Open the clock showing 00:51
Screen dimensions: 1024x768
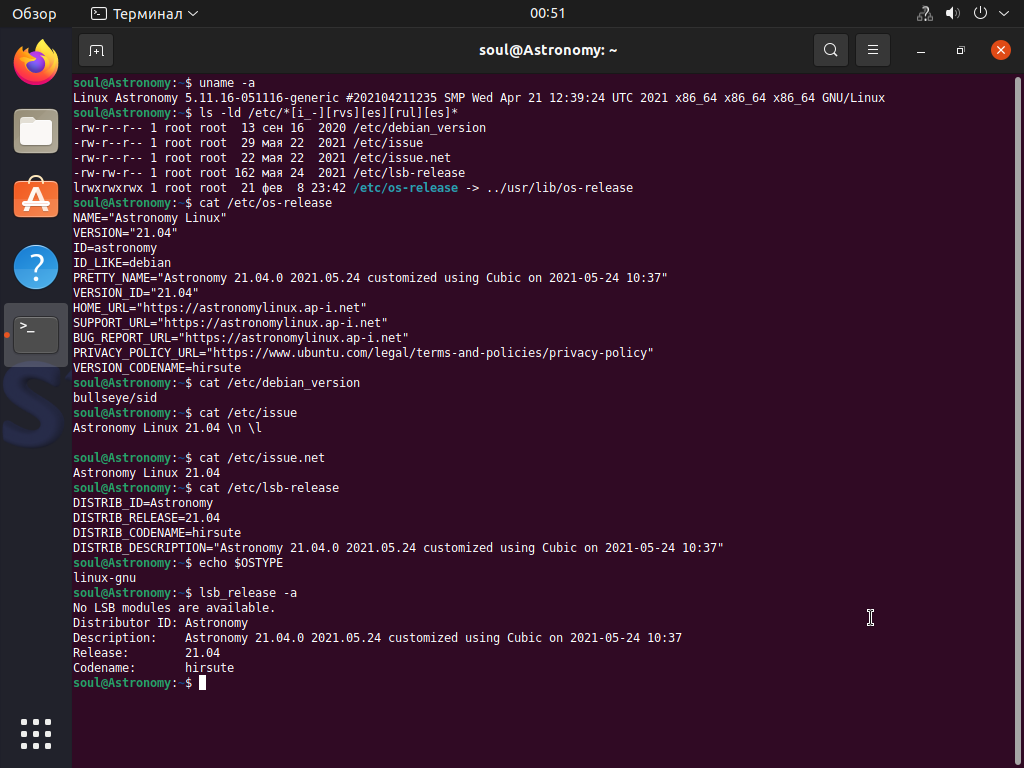pos(547,14)
